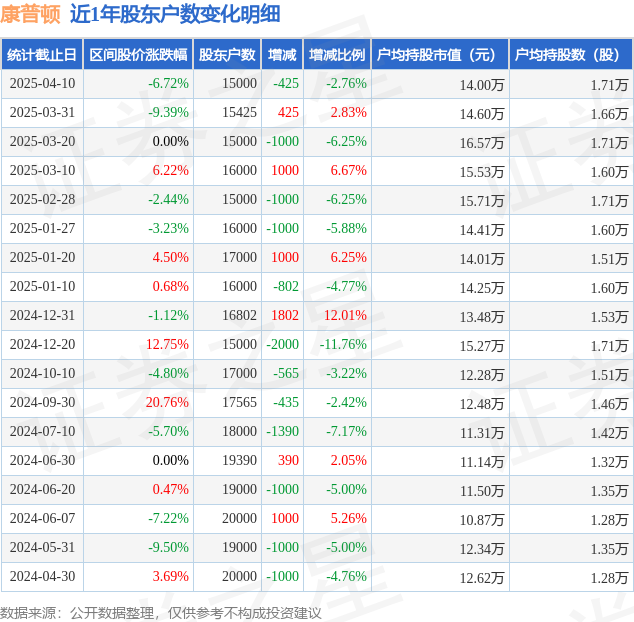The height and width of the screenshot is (622, 634).
Task: Select the 区间股价涨跌幅 column header
Action: click(x=138, y=55)
